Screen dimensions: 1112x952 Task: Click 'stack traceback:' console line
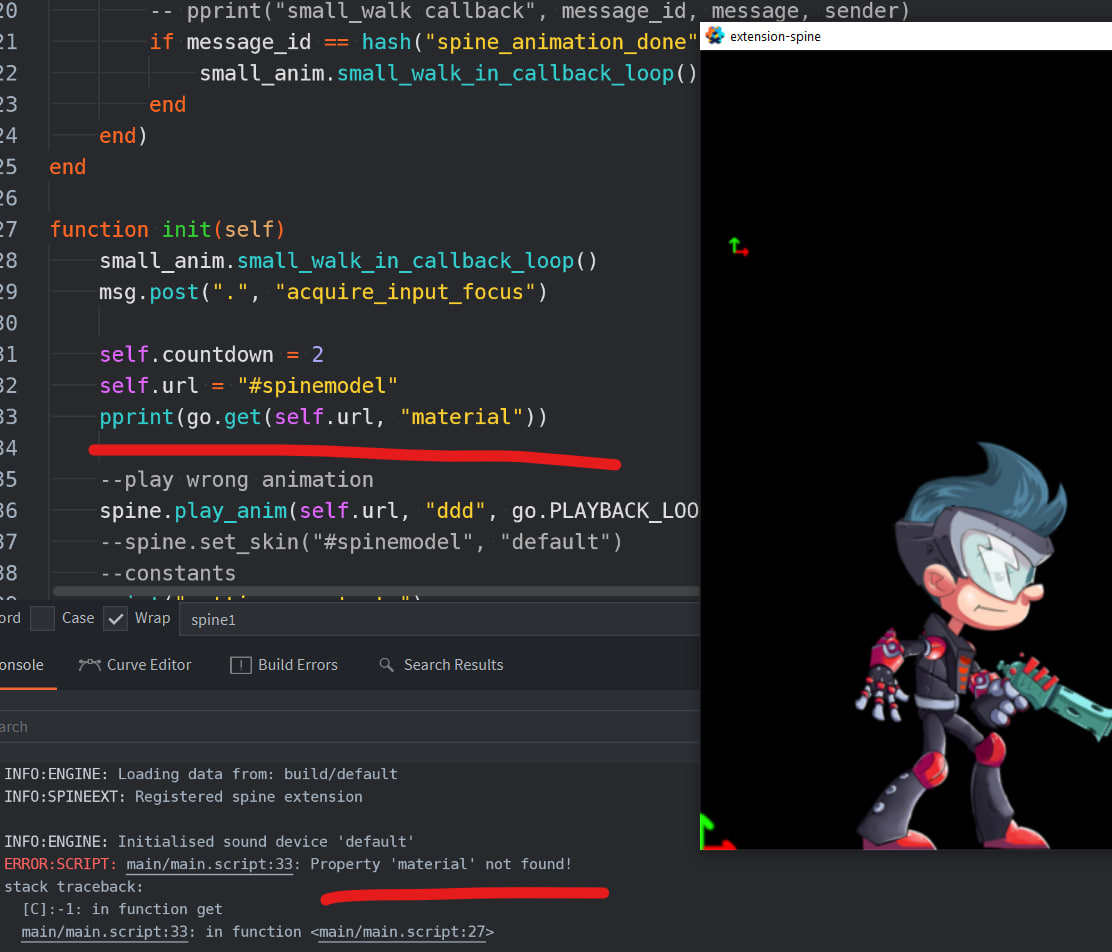click(x=74, y=887)
